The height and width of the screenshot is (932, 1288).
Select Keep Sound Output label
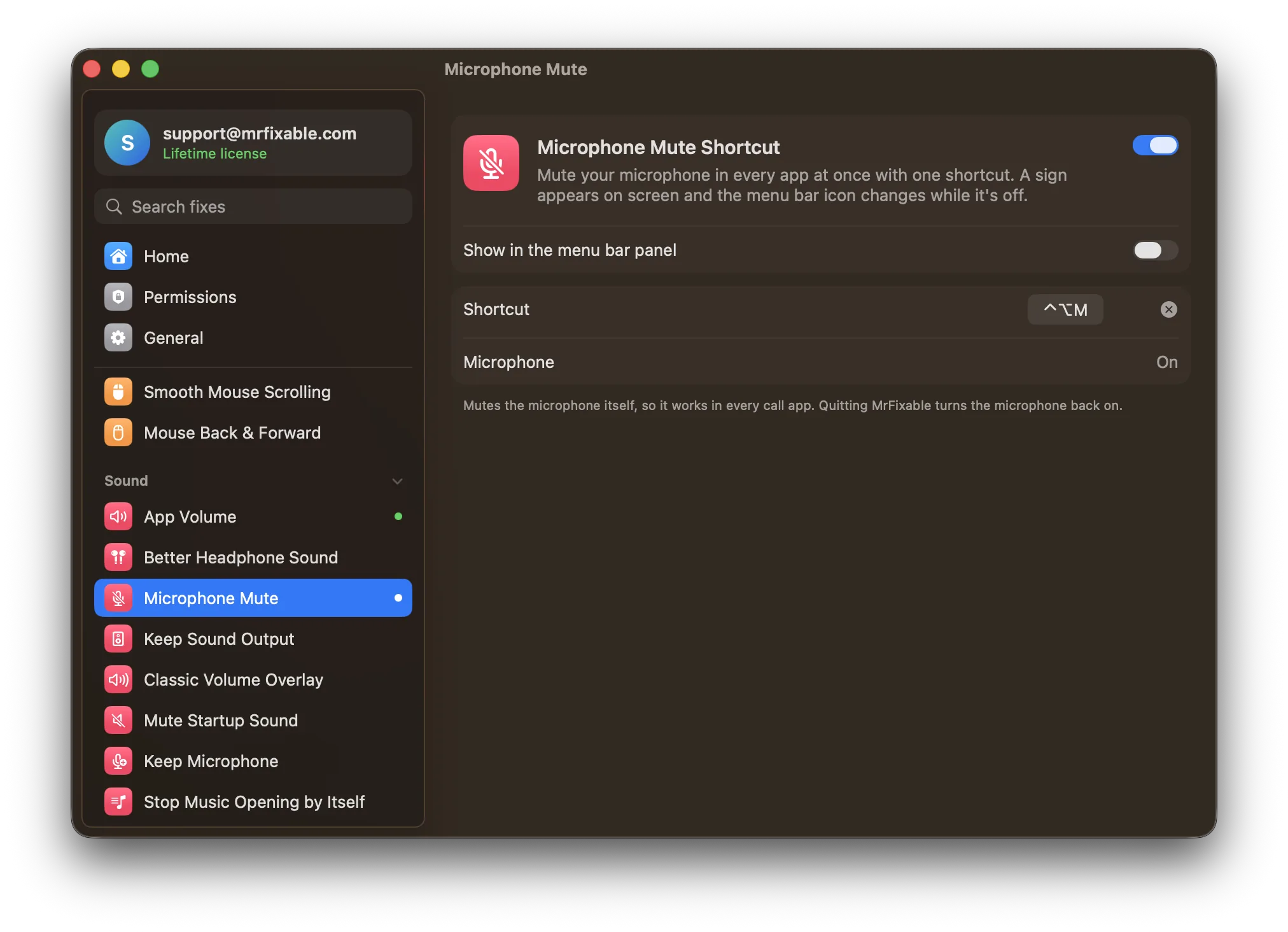(219, 639)
